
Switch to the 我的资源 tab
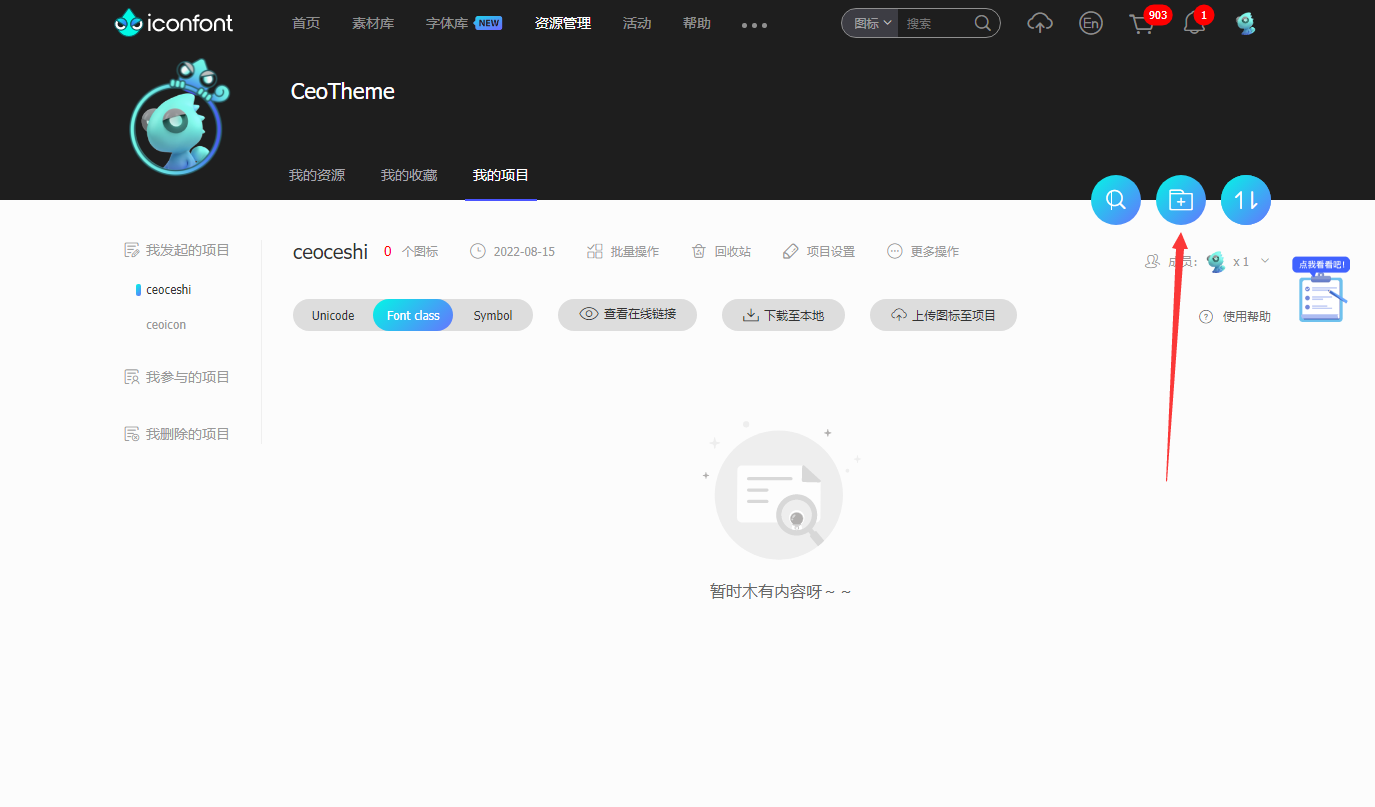pos(317,175)
